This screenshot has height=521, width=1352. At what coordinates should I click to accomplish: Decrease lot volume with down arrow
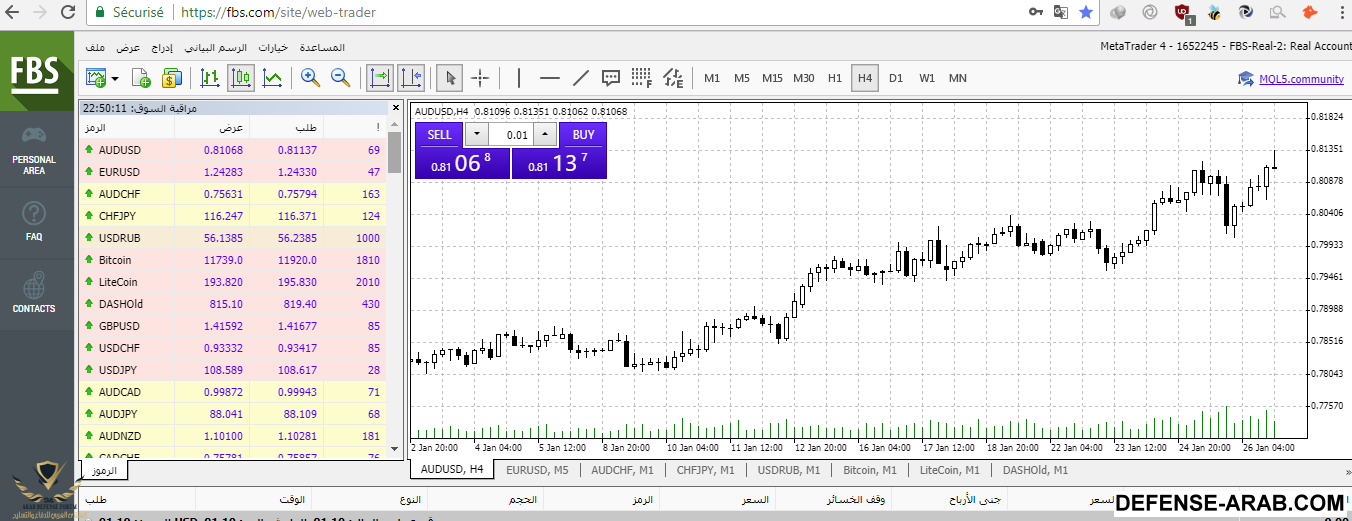tap(477, 135)
